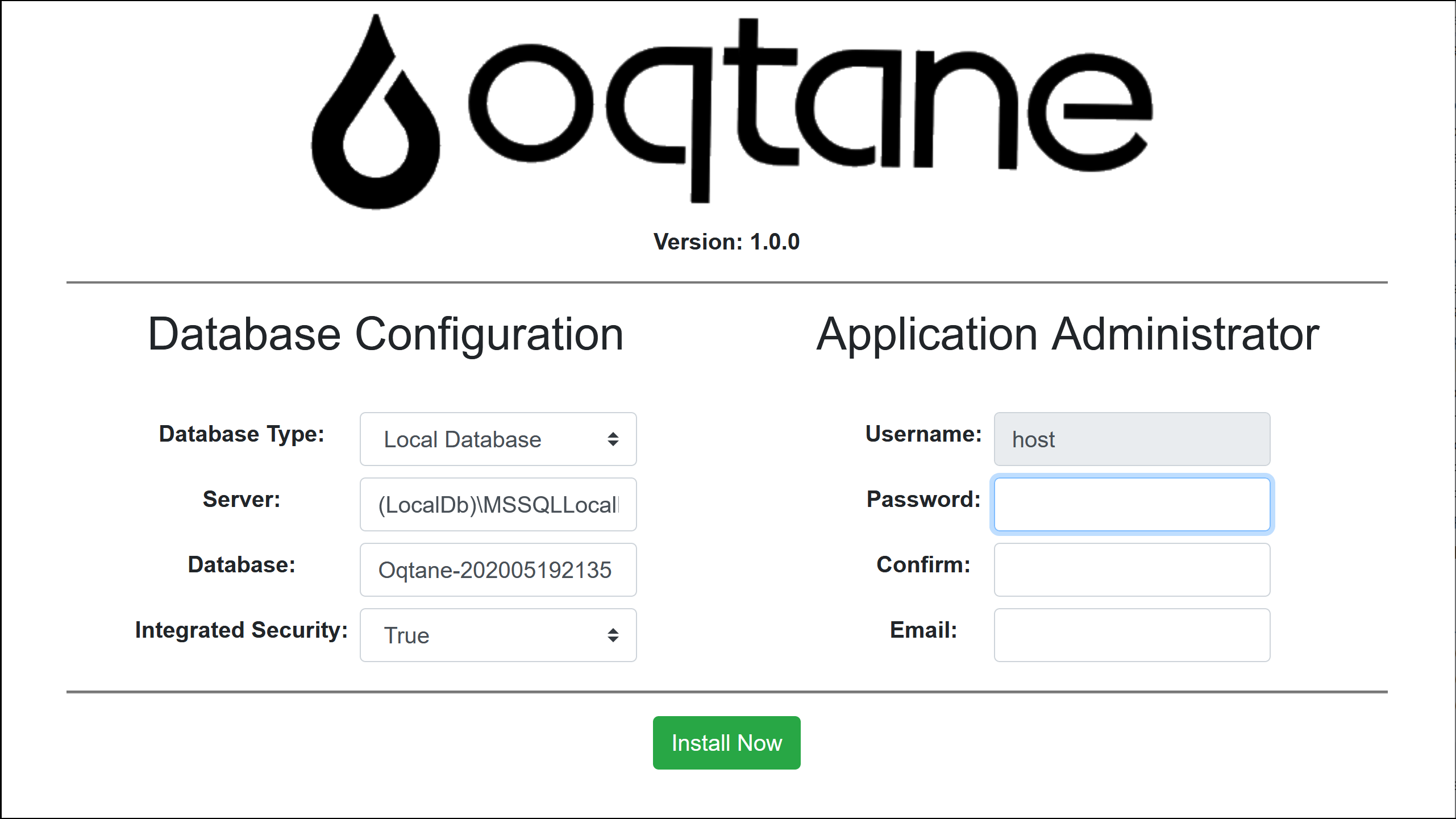Click the Version 1.0.0 text
Viewport: 1456px width, 819px height.
[726, 242]
